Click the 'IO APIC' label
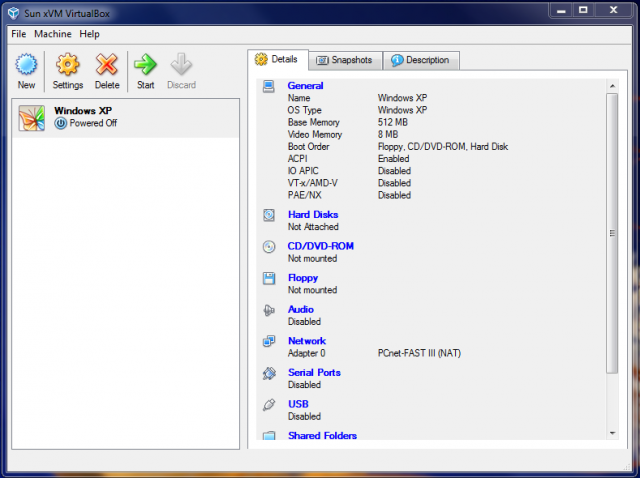The height and width of the screenshot is (478, 640). coord(303,171)
